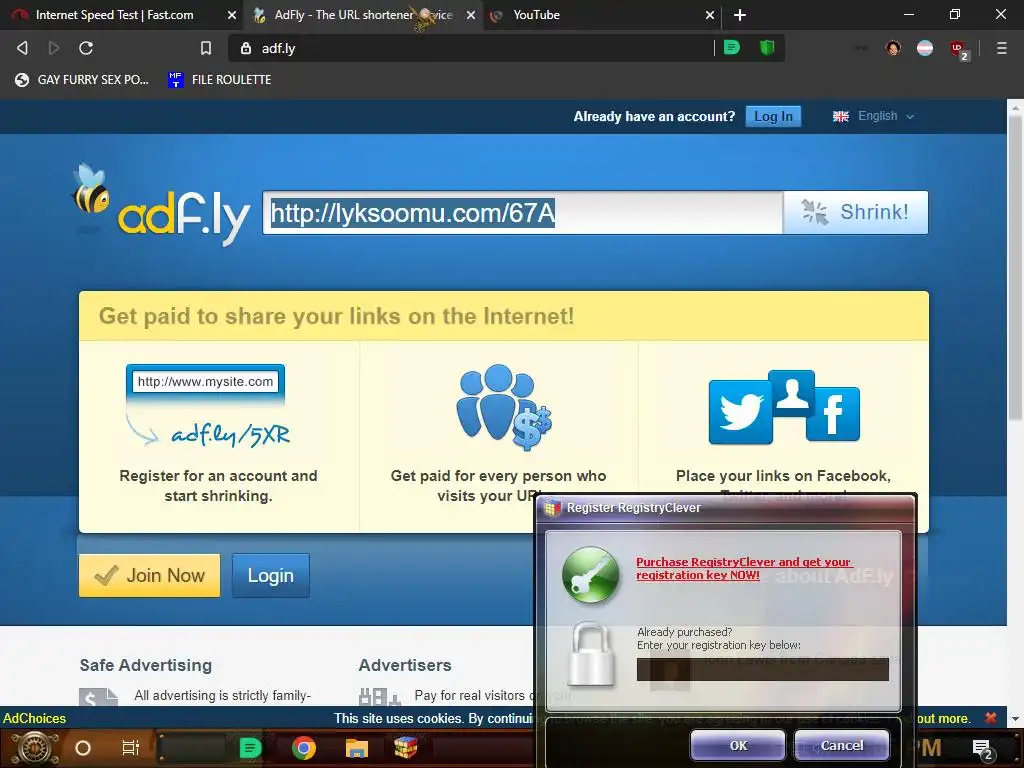This screenshot has width=1024, height=768.
Task: Click Purchase RegistryClever registration key link
Action: pos(744,568)
